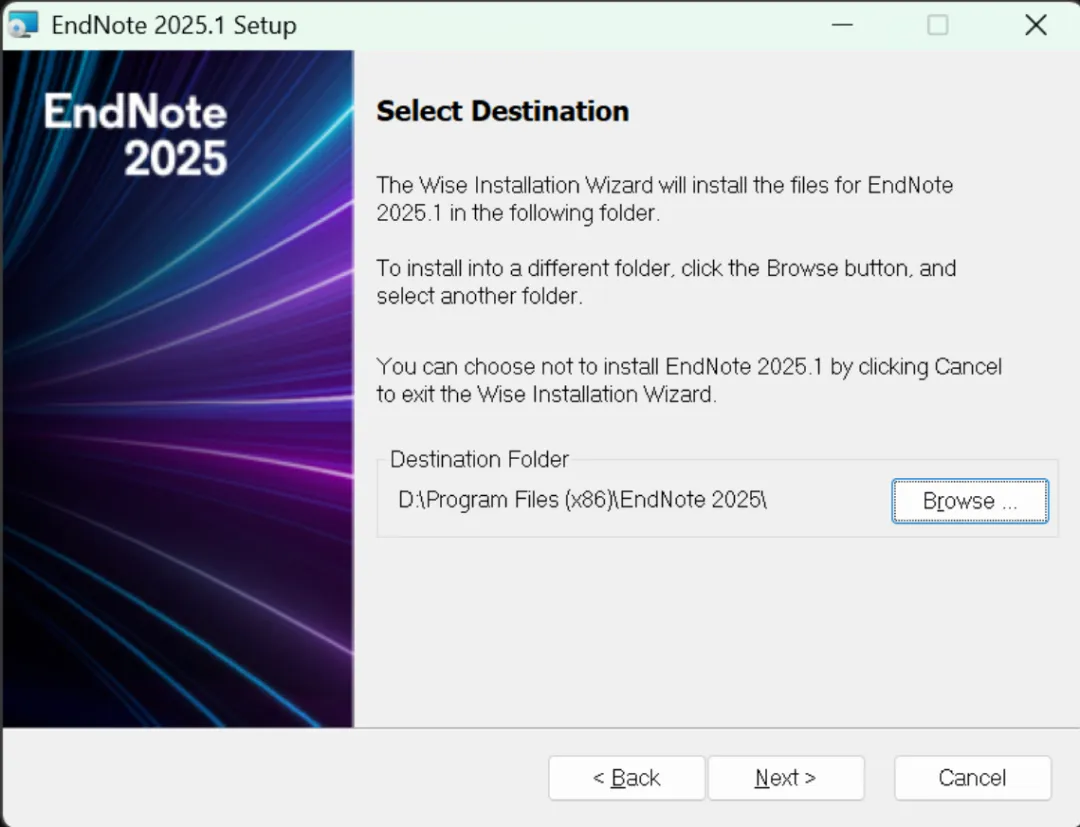Proceed with the Next > button
Screen dimensions: 1080x827
(x=786, y=778)
